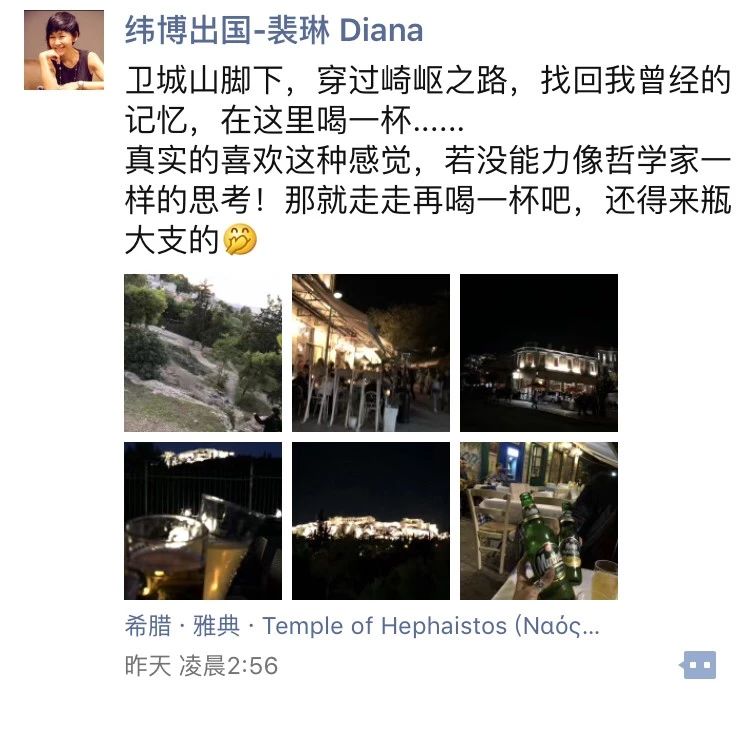The width and height of the screenshot is (750, 744).
Task: Tap the text line 记忆，在这里喝一杯
Action: (x=294, y=120)
